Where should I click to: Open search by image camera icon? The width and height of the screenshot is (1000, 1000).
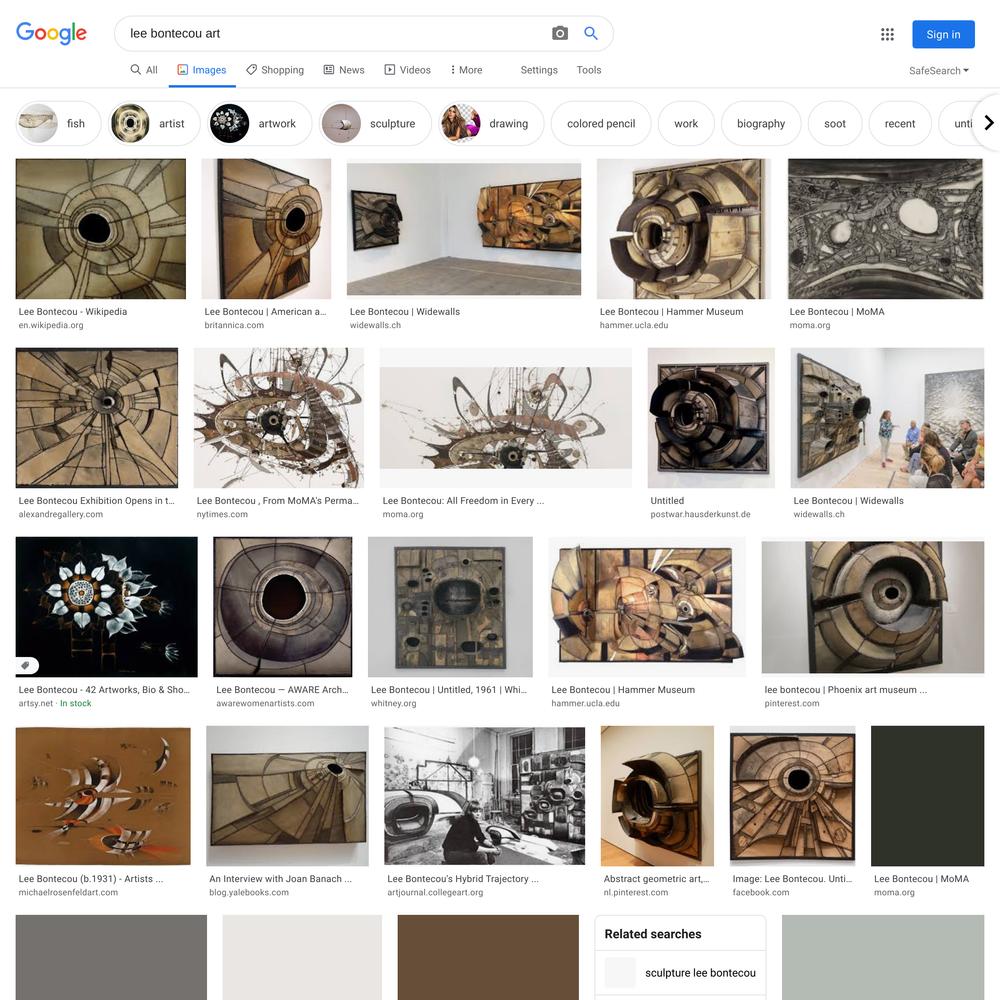pos(559,33)
